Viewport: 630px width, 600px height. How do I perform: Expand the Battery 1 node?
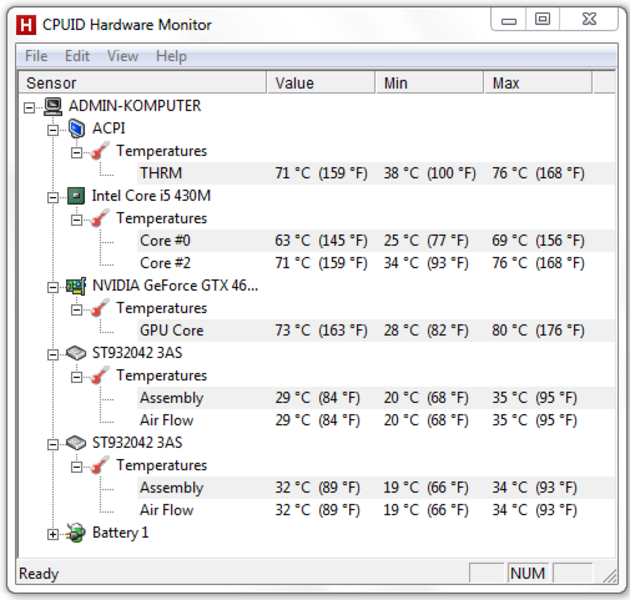tap(53, 534)
